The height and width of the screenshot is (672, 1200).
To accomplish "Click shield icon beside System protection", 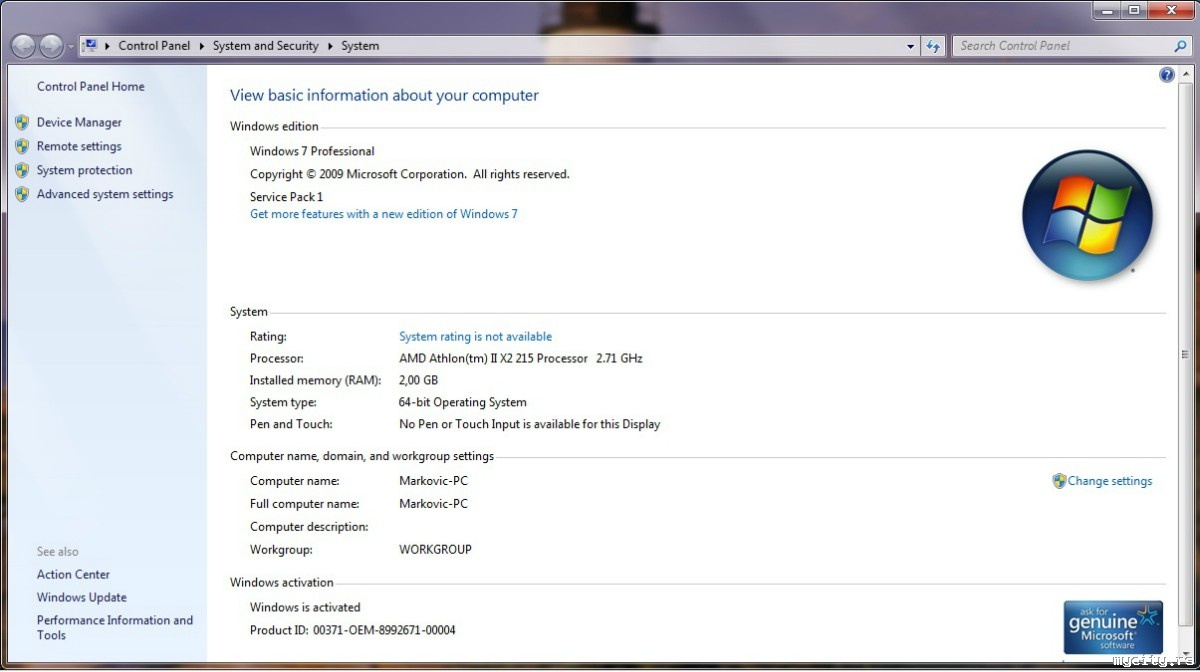I will 22,170.
